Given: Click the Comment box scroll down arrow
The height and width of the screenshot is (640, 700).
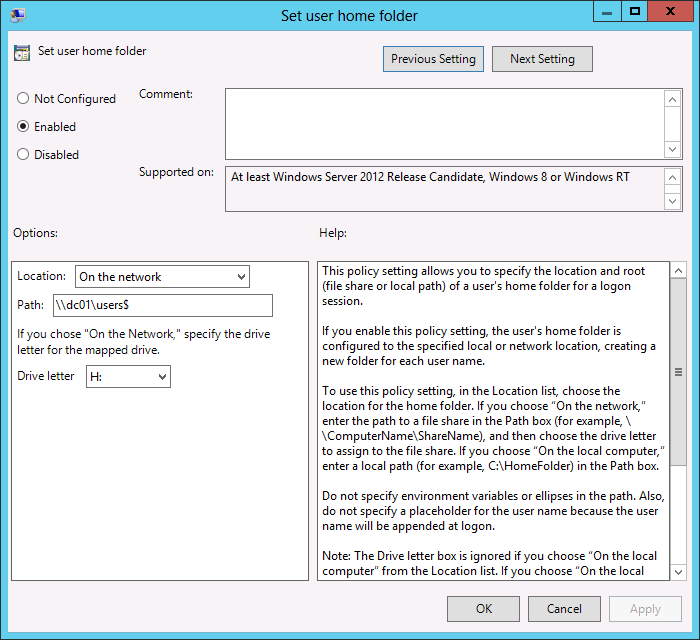Looking at the screenshot, I should pos(673,148).
